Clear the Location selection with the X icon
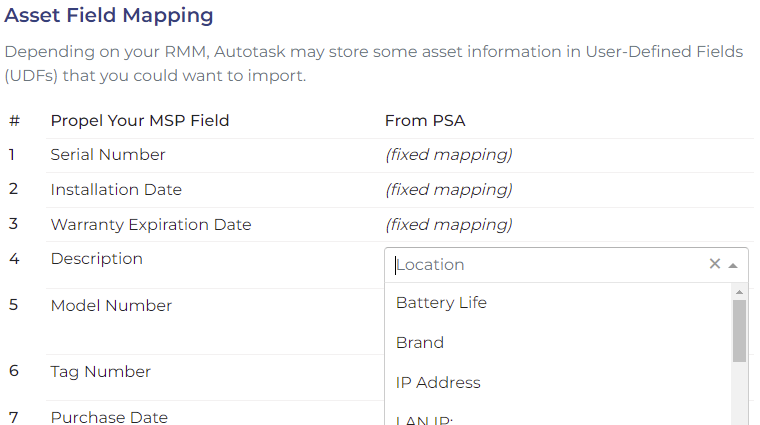Image resolution: width=760 pixels, height=425 pixels. coord(714,264)
